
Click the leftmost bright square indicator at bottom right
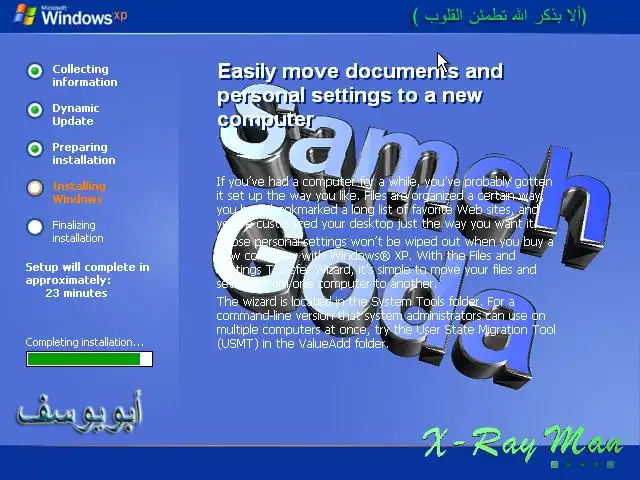coord(554,464)
